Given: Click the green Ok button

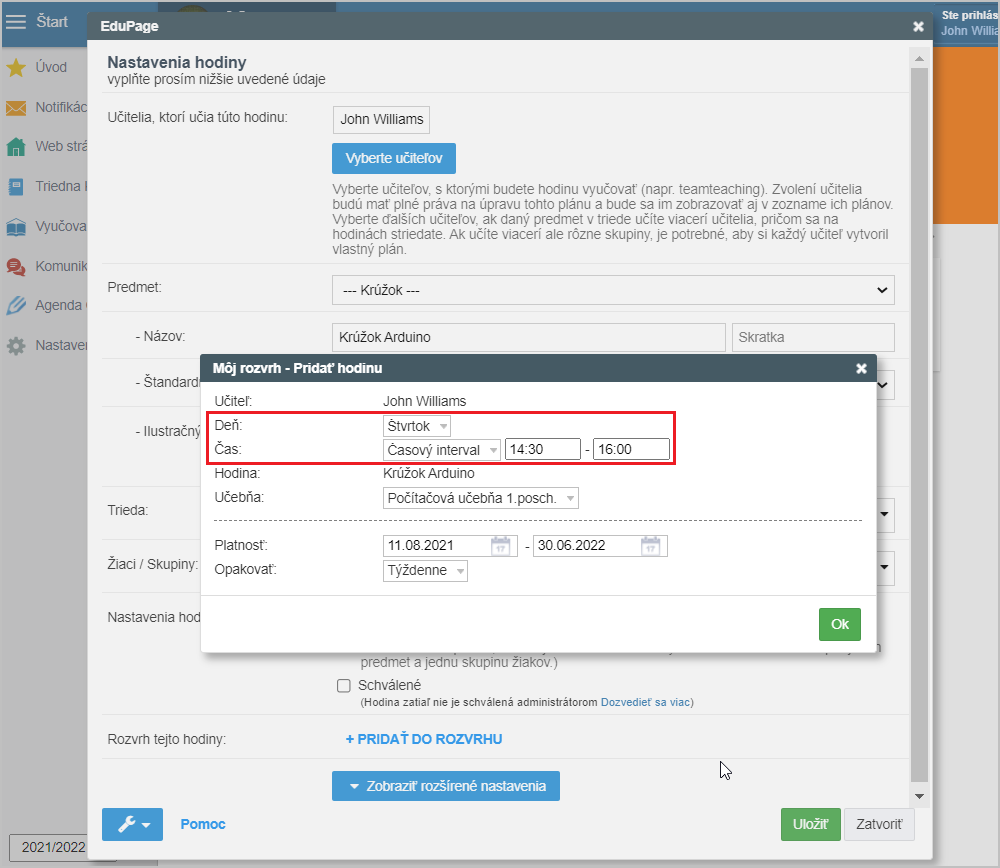Looking at the screenshot, I should 839,624.
